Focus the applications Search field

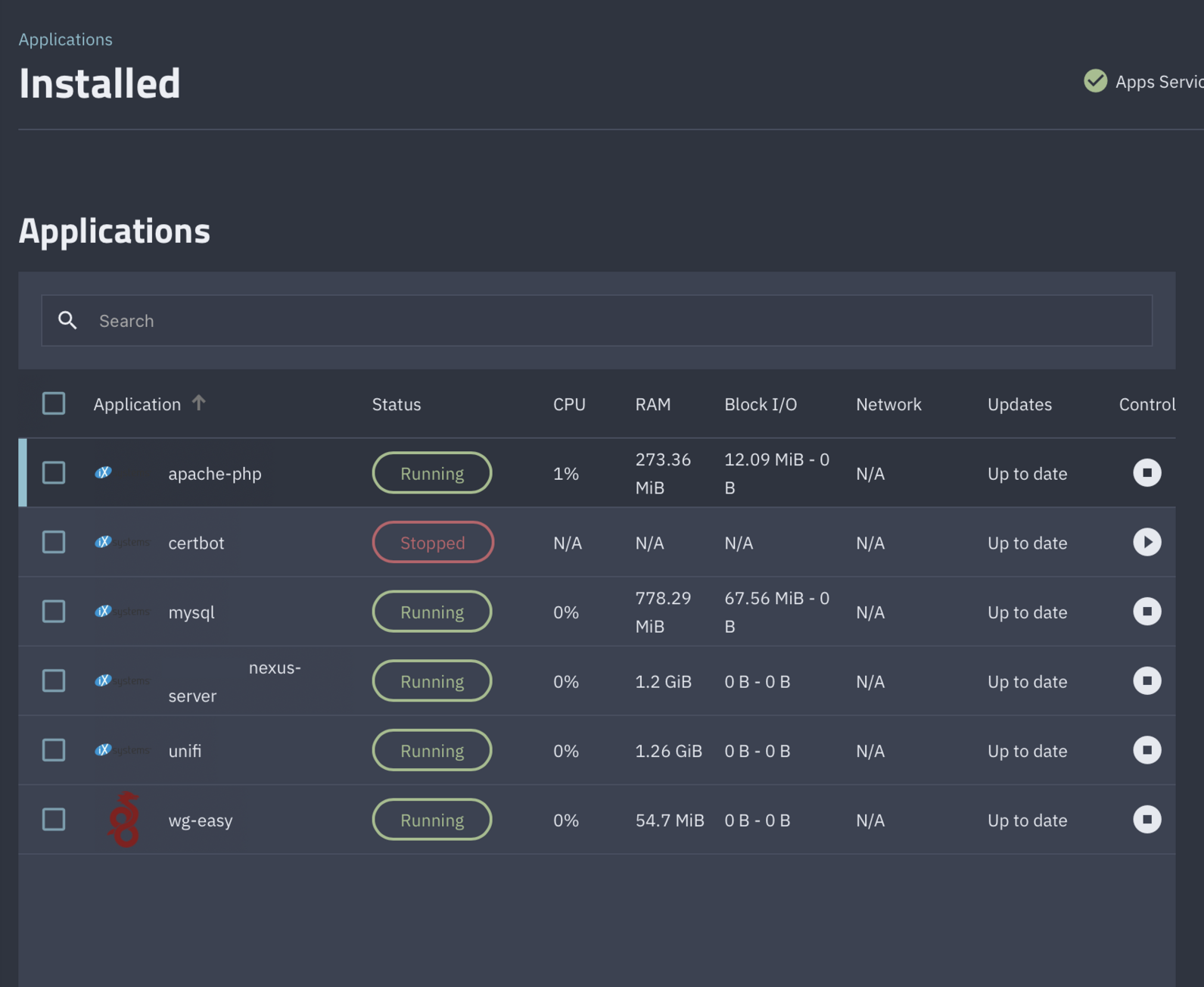coord(605,321)
